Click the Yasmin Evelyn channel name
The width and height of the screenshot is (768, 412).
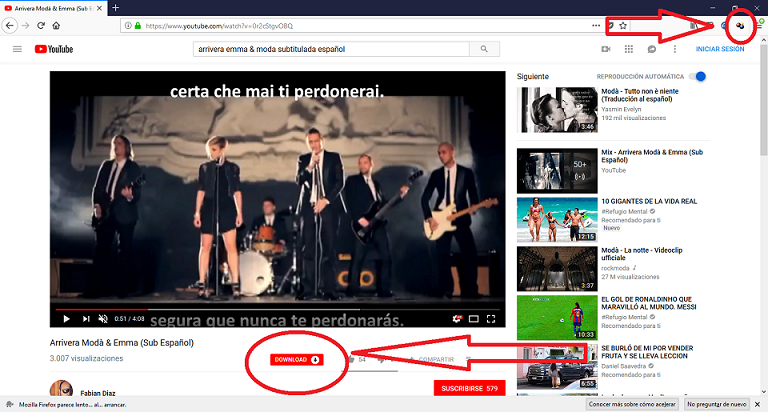(x=621, y=109)
